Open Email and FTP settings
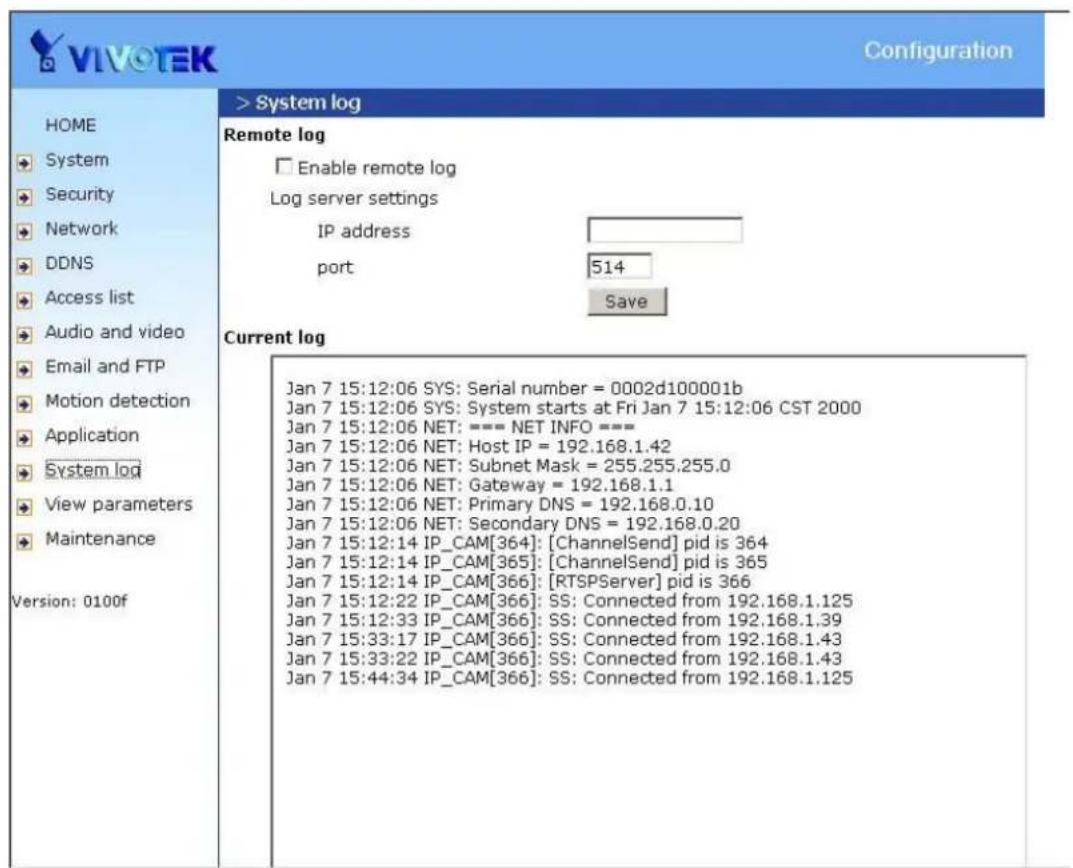 (x=105, y=366)
